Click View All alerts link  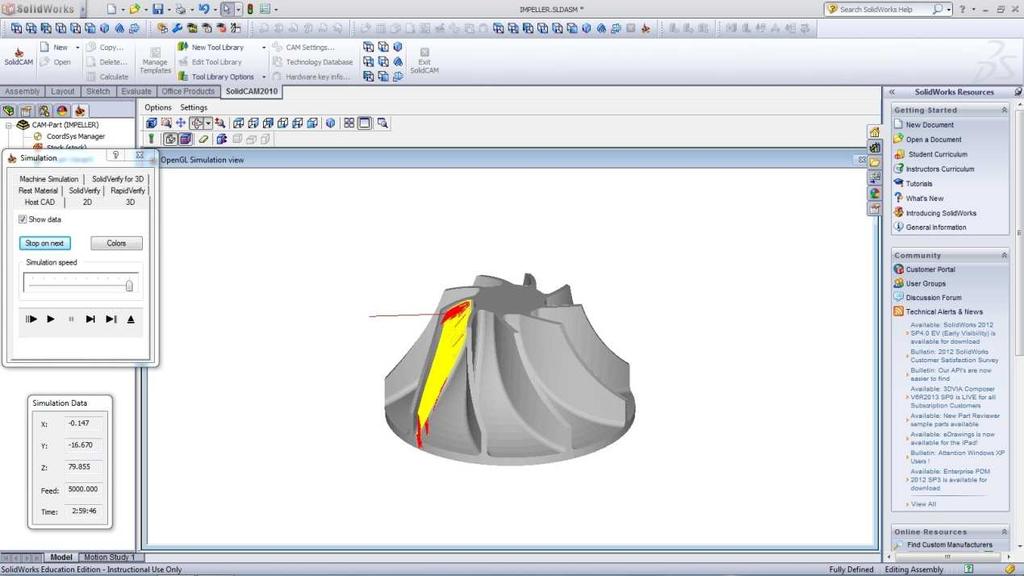point(923,504)
